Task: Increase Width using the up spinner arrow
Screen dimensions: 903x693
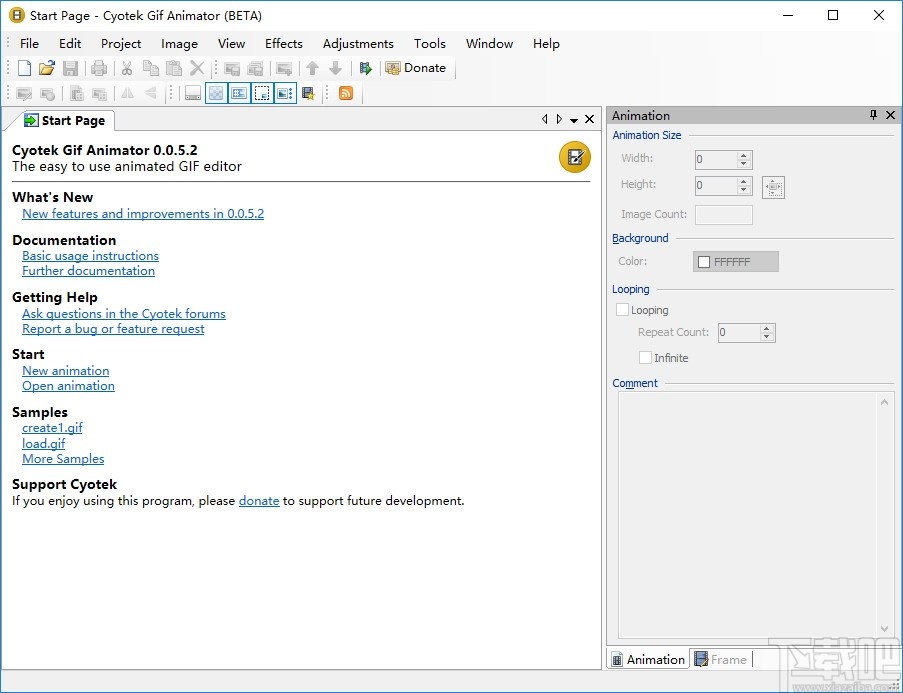Action: [744, 155]
